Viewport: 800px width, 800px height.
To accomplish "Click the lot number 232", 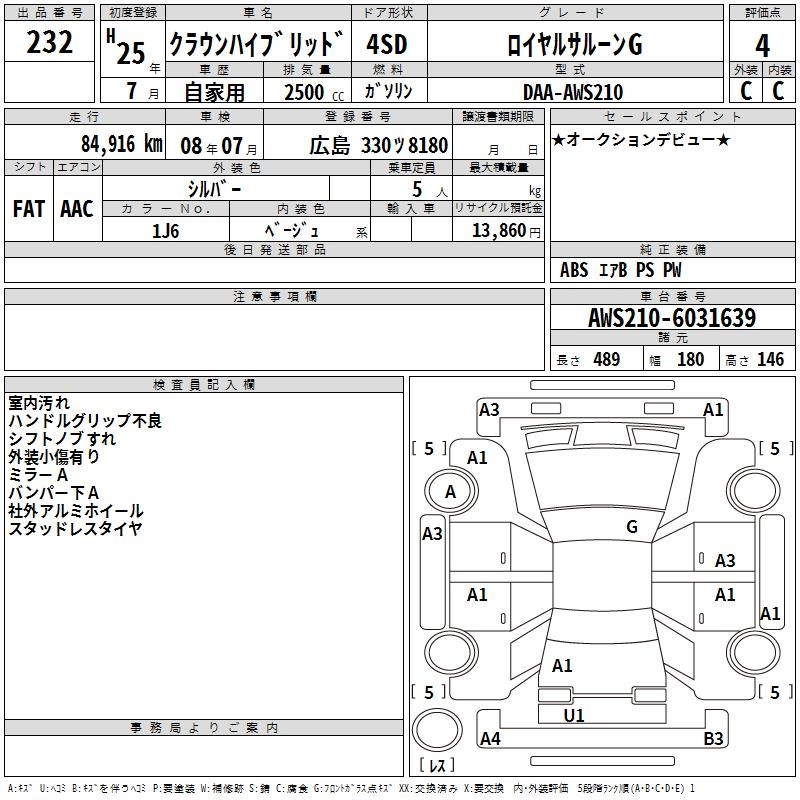I will click(49, 42).
